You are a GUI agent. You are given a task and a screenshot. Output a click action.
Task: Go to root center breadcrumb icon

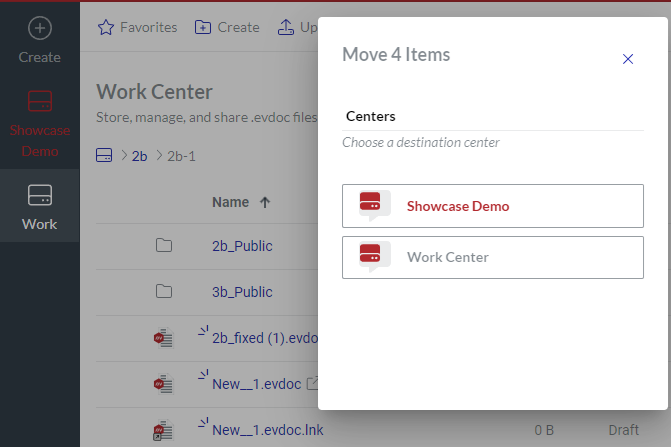pos(104,155)
